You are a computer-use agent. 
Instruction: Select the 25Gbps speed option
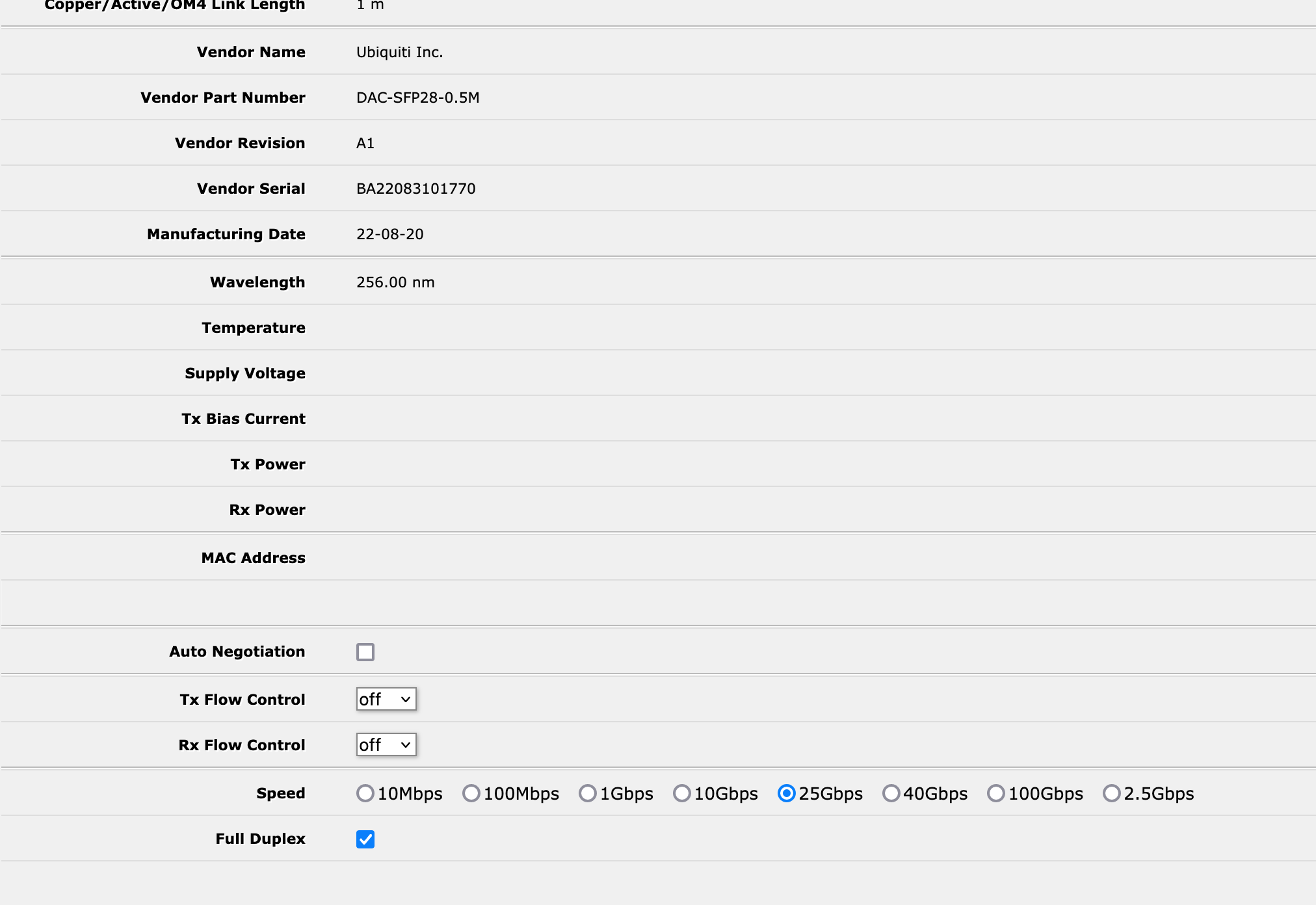tap(788, 793)
